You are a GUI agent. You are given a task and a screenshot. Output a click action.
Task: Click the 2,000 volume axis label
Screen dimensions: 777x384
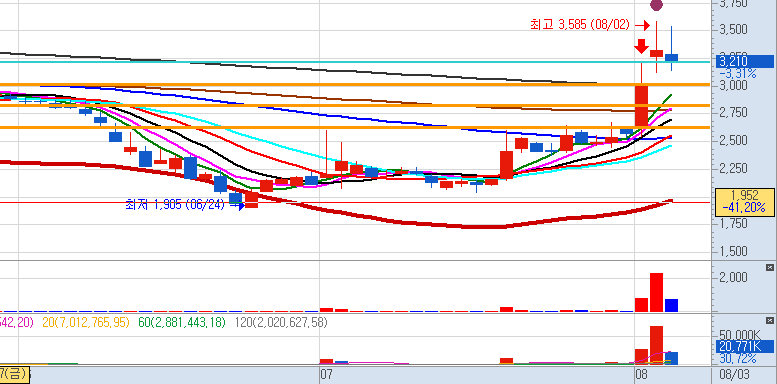733,277
